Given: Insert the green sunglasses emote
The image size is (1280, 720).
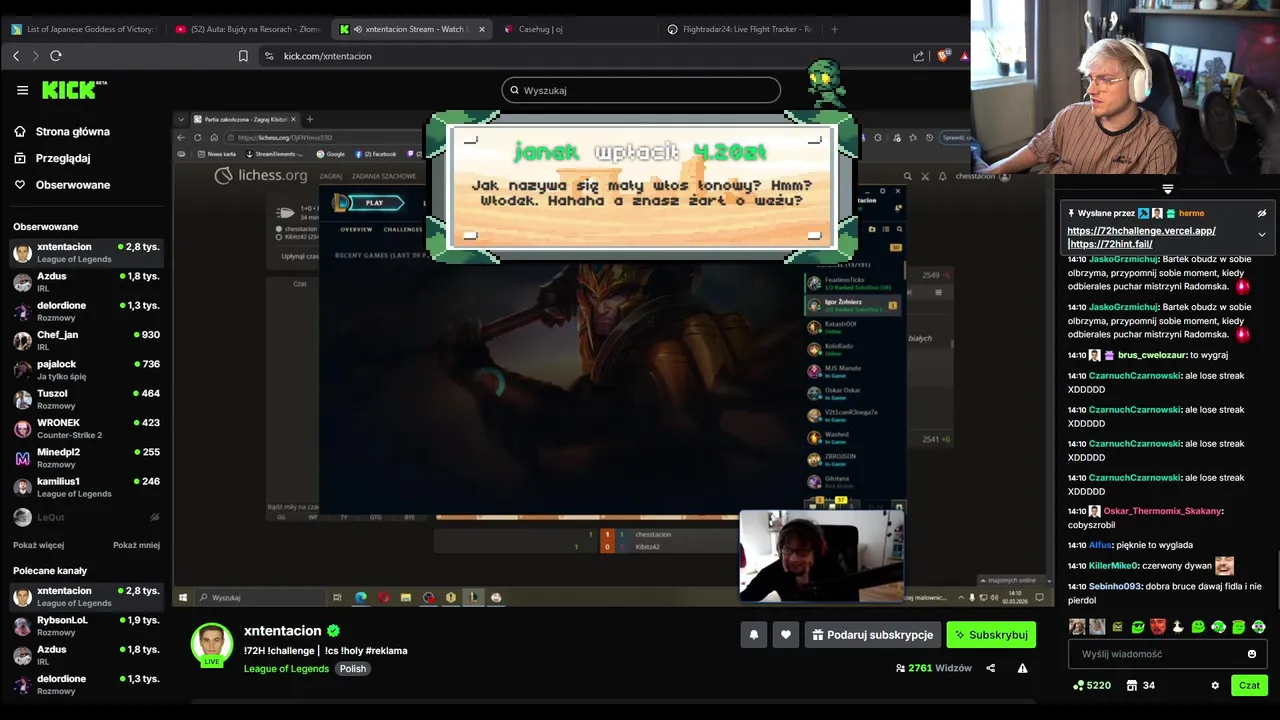Looking at the screenshot, I should [x=1138, y=627].
